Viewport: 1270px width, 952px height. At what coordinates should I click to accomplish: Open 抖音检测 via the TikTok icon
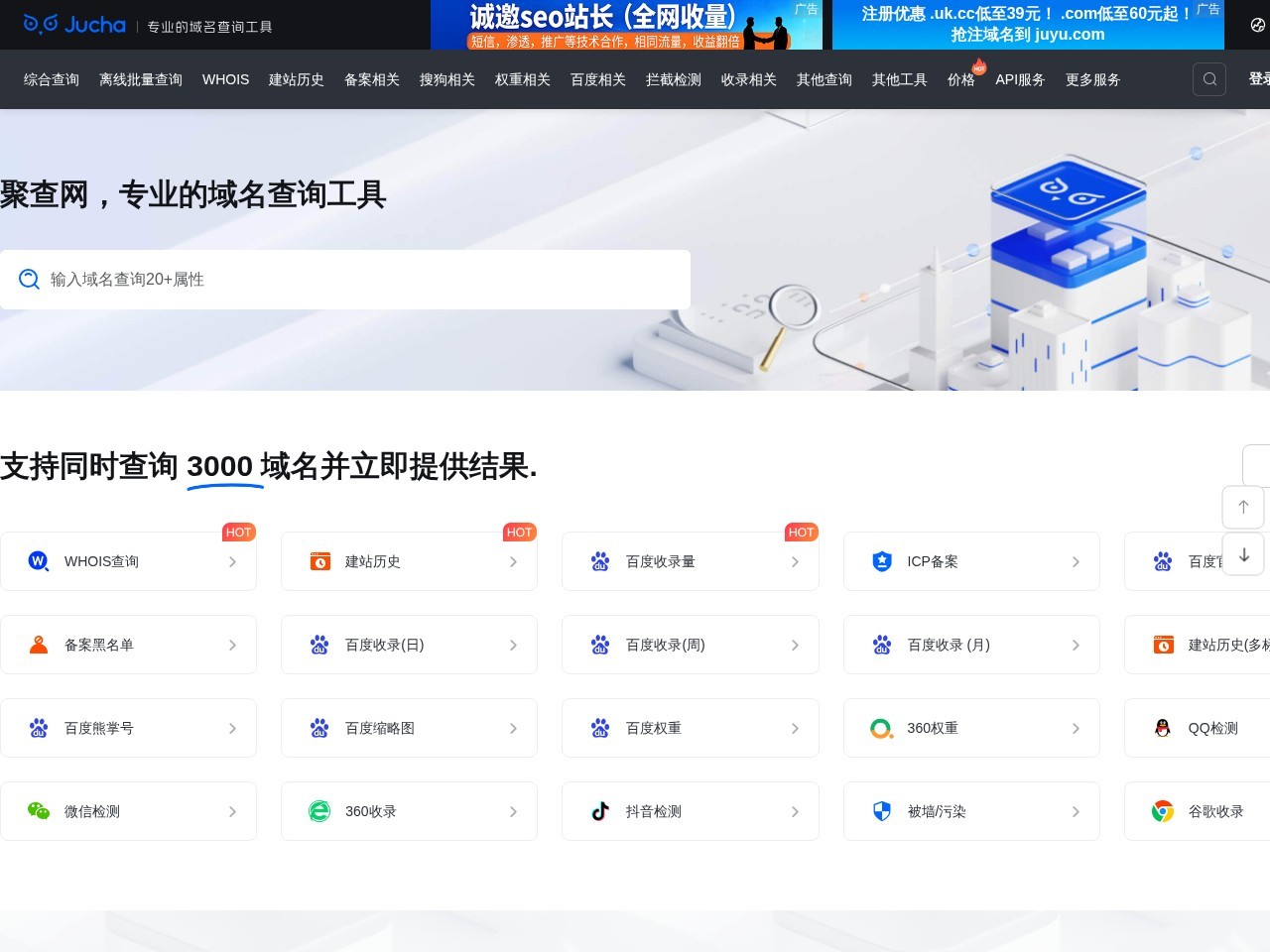[600, 810]
